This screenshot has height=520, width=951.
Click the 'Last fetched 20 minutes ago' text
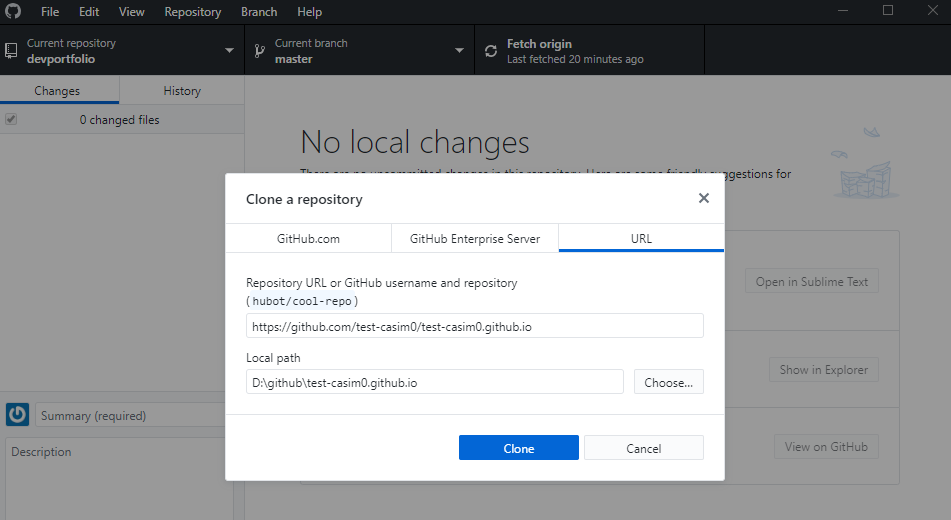pos(575,59)
